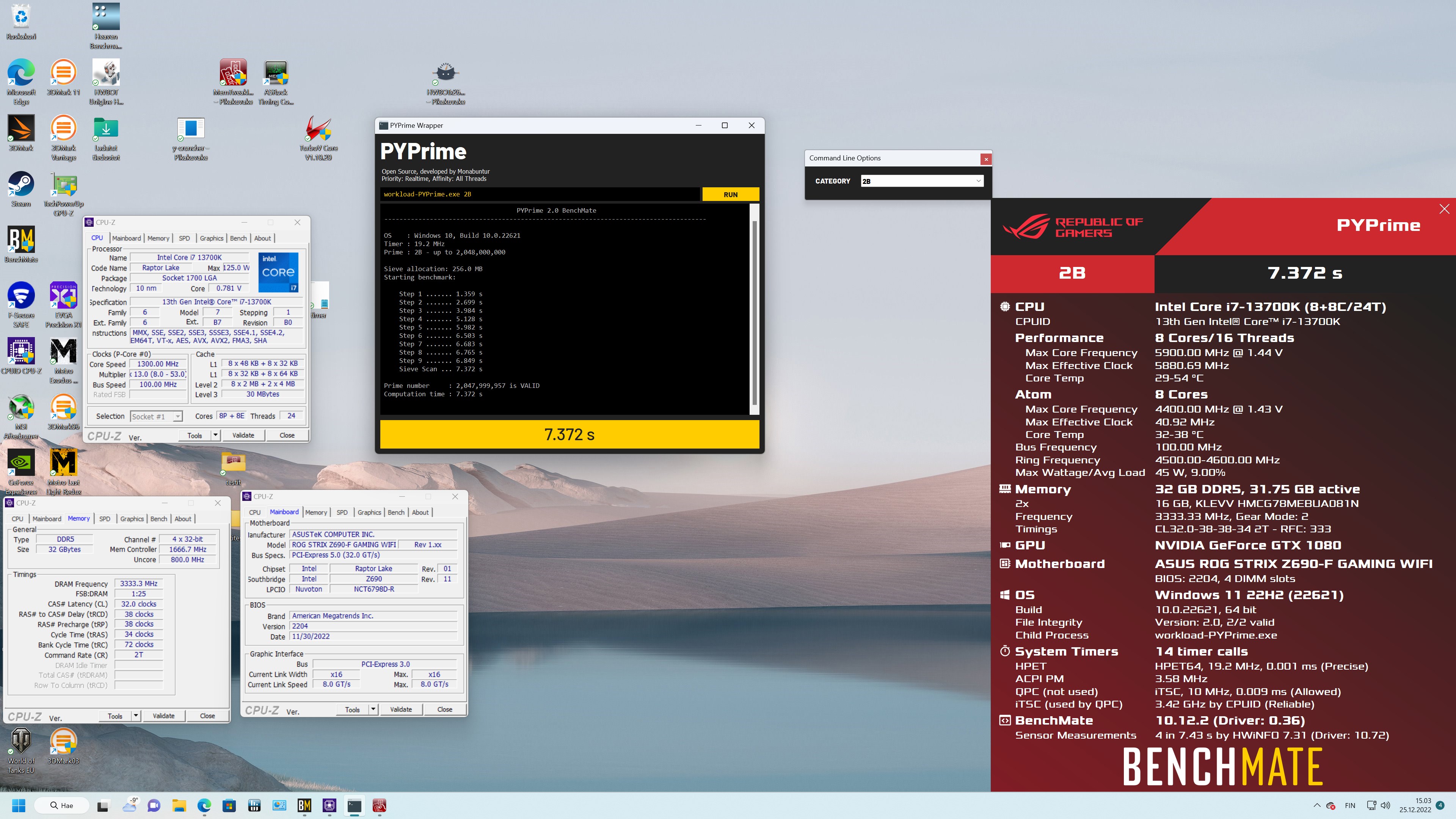Open 3DMark06 desktop shortcut
The image size is (1456, 819).
click(63, 411)
